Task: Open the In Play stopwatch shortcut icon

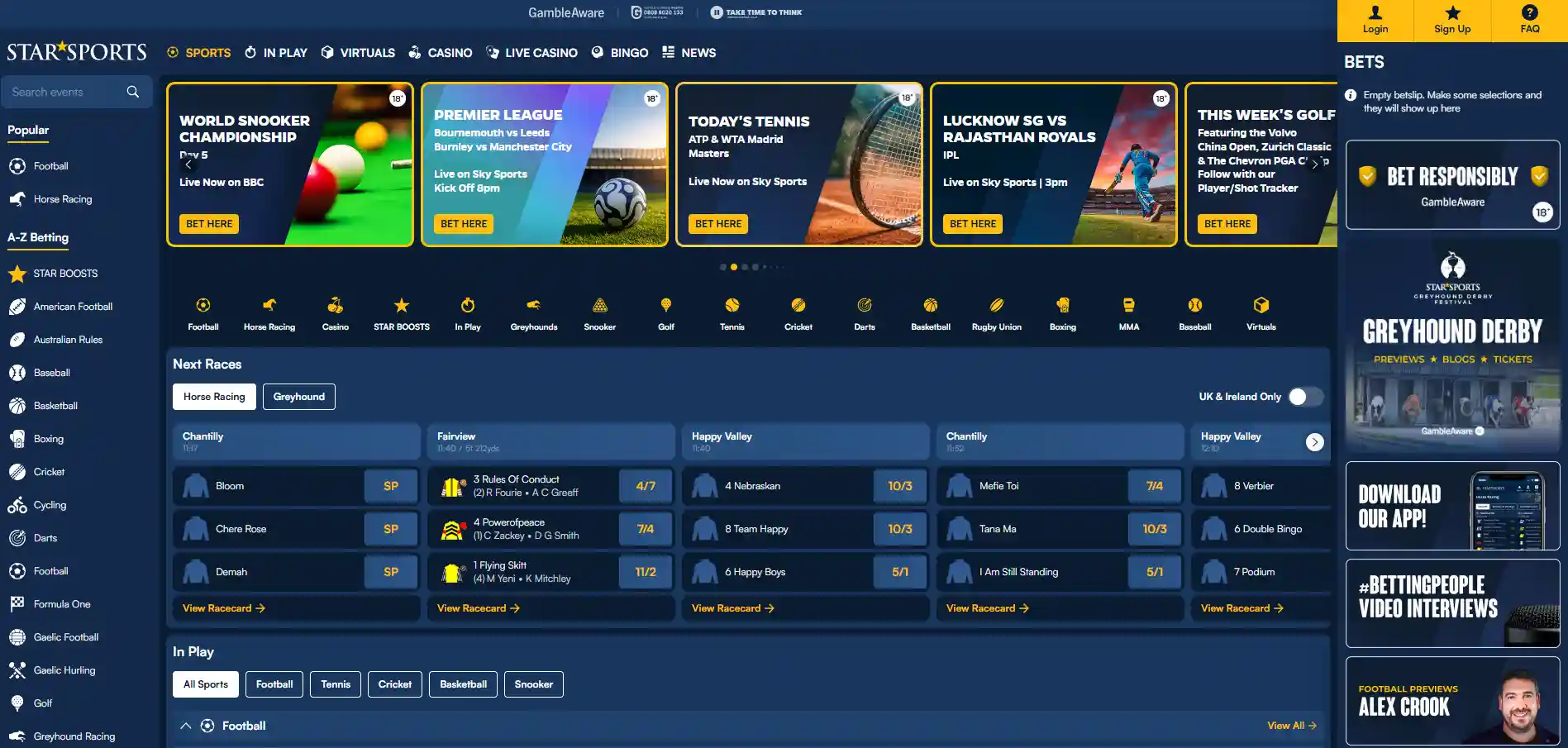Action: click(468, 306)
